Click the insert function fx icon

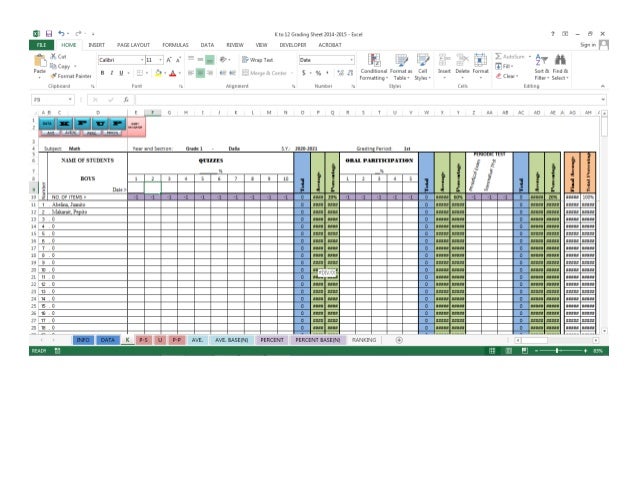pos(126,100)
